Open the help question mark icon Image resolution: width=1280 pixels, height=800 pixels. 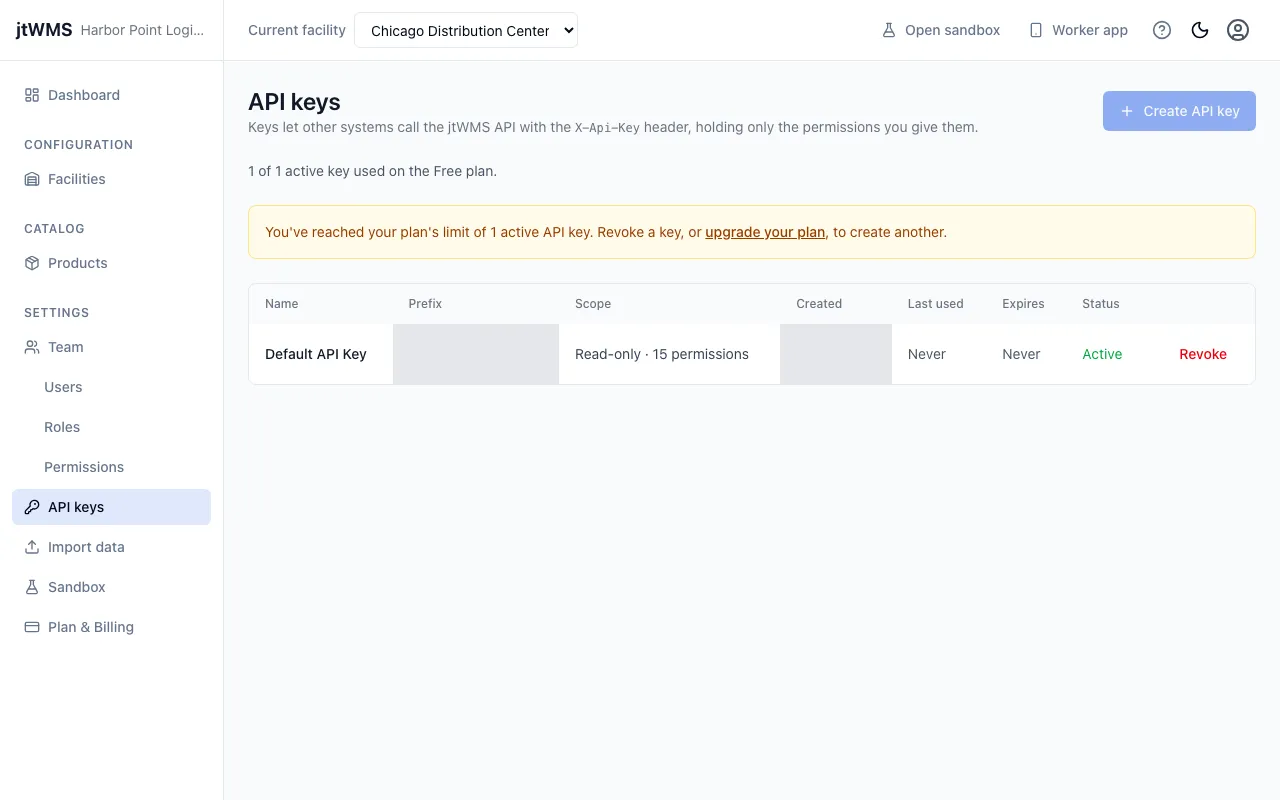[x=1162, y=30]
